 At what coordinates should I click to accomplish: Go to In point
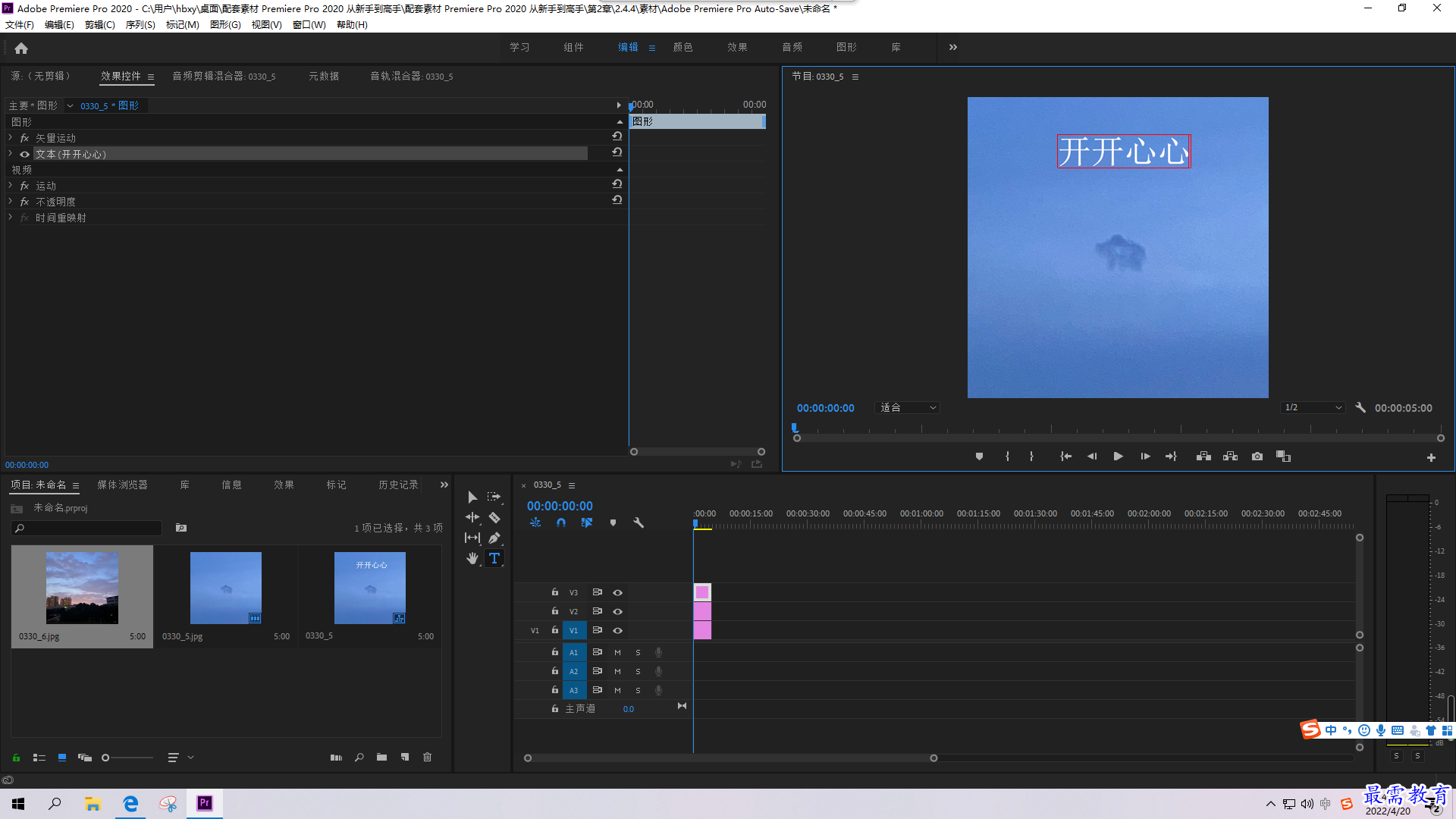pyautogui.click(x=1065, y=457)
